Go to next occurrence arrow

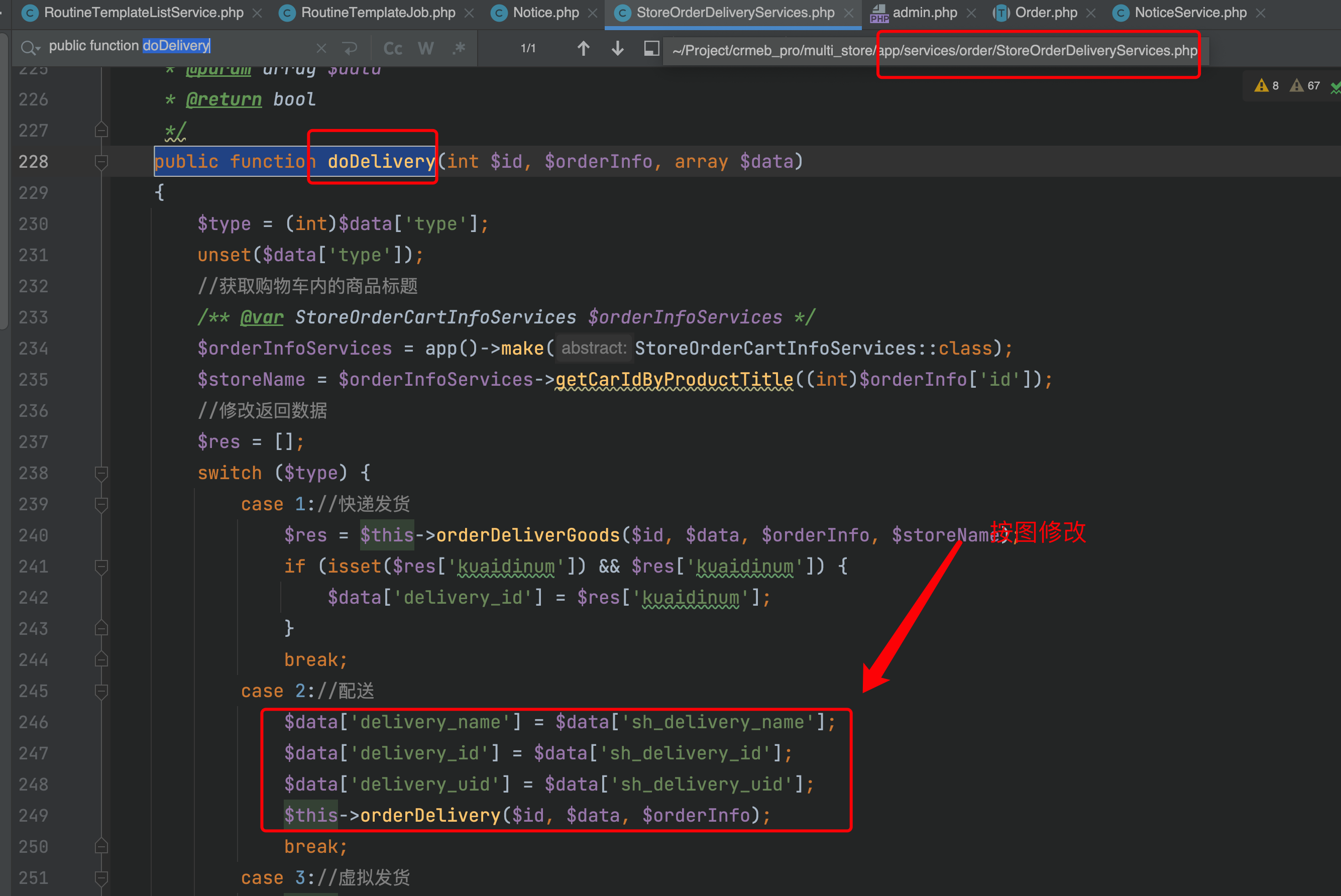click(x=618, y=49)
